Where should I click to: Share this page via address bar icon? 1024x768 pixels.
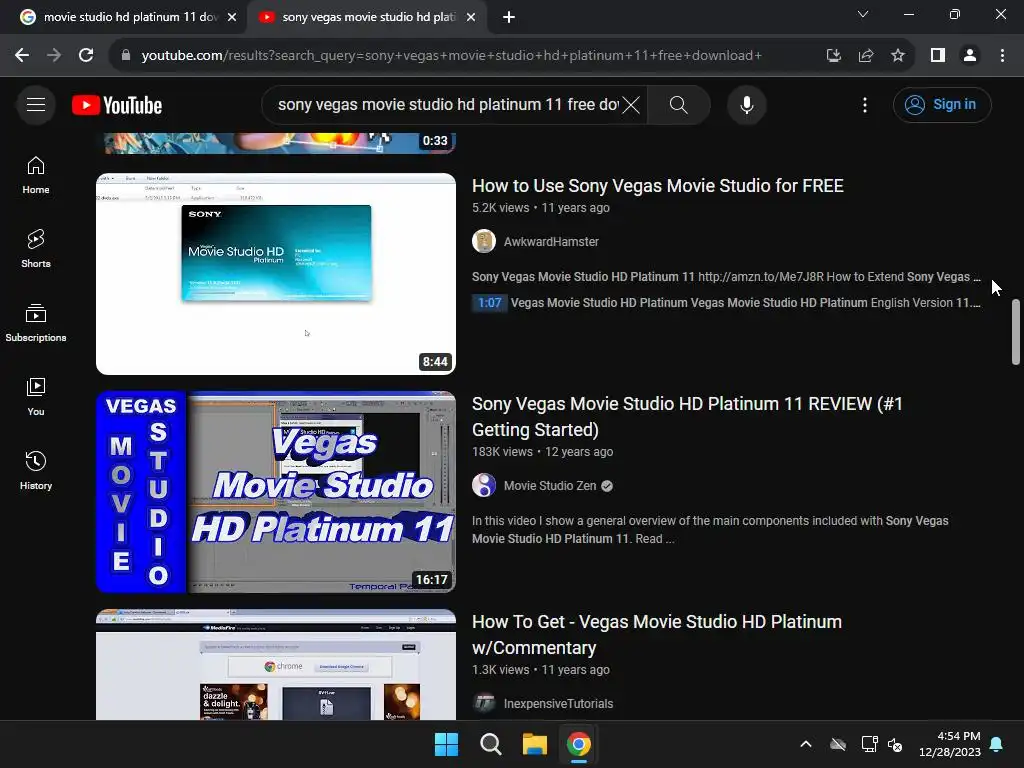(866, 56)
